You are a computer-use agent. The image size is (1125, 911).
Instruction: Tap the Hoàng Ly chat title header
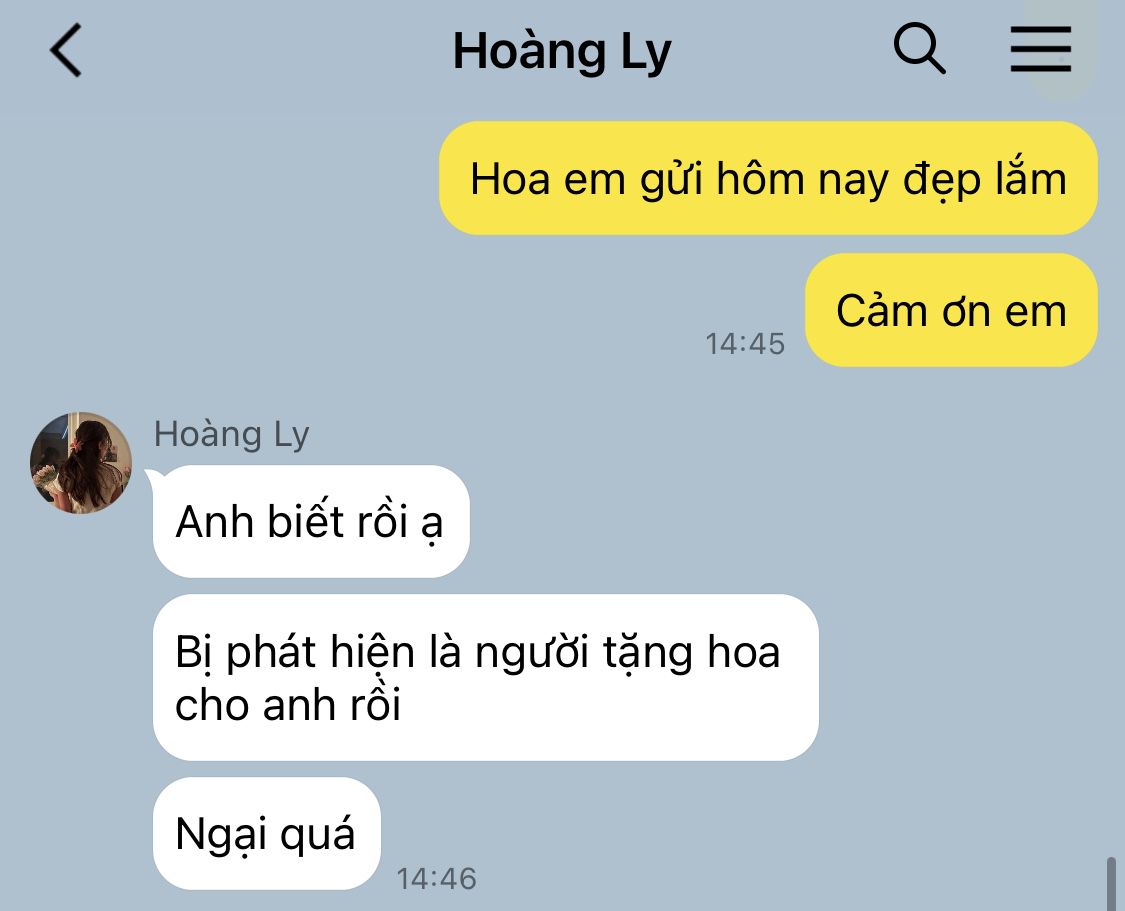(x=562, y=52)
